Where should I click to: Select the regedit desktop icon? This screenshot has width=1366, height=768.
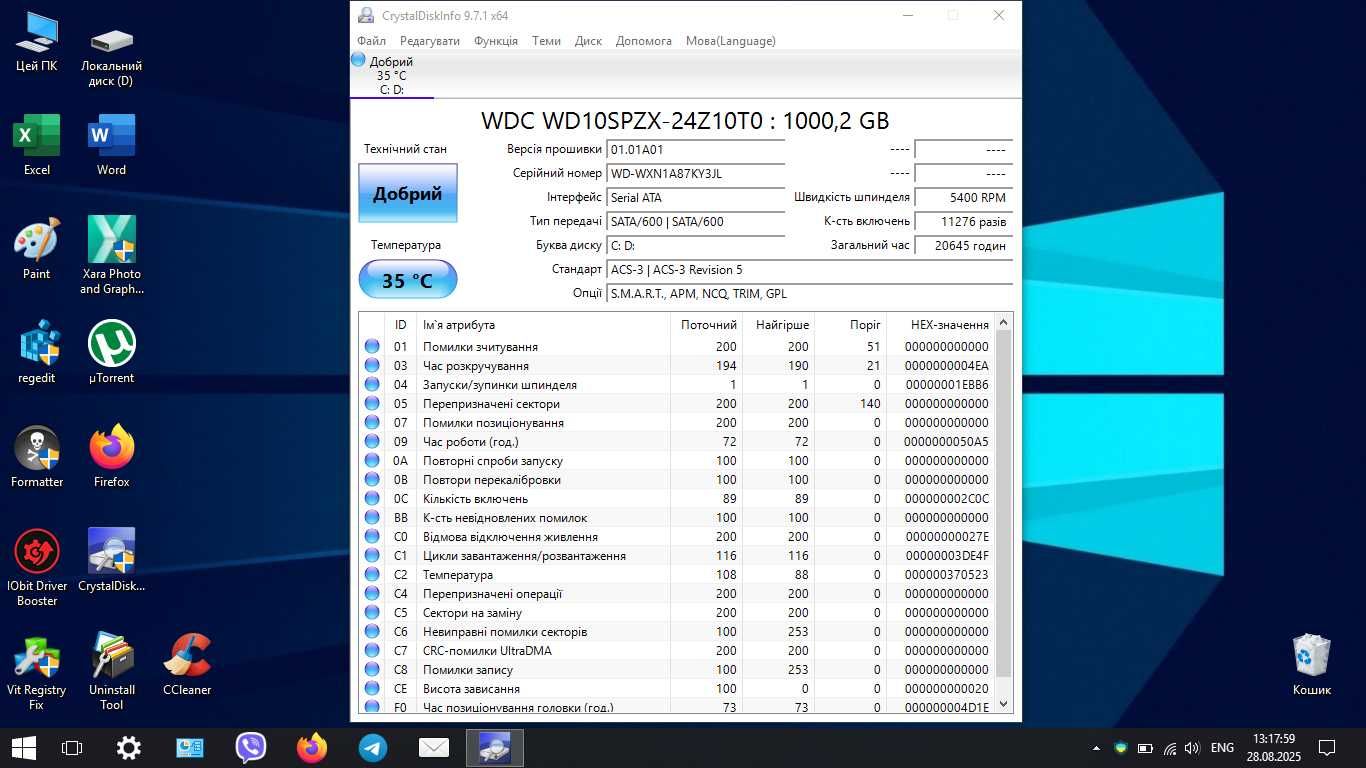coord(37,353)
